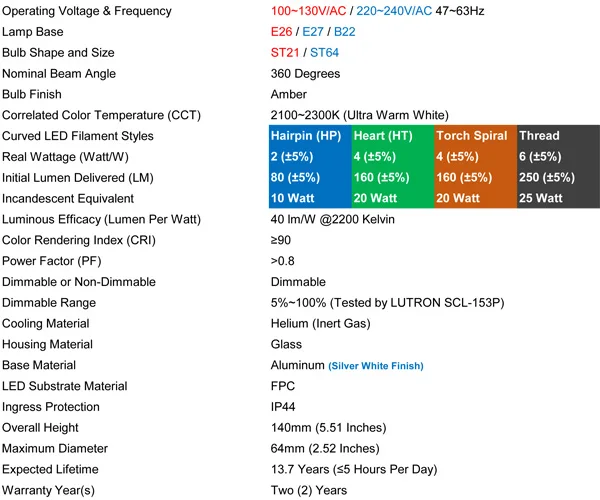The image size is (600, 500).
Task: Click '5%~100% (Tested by LUTRON SCL-153P)' value
Action: (x=388, y=303)
